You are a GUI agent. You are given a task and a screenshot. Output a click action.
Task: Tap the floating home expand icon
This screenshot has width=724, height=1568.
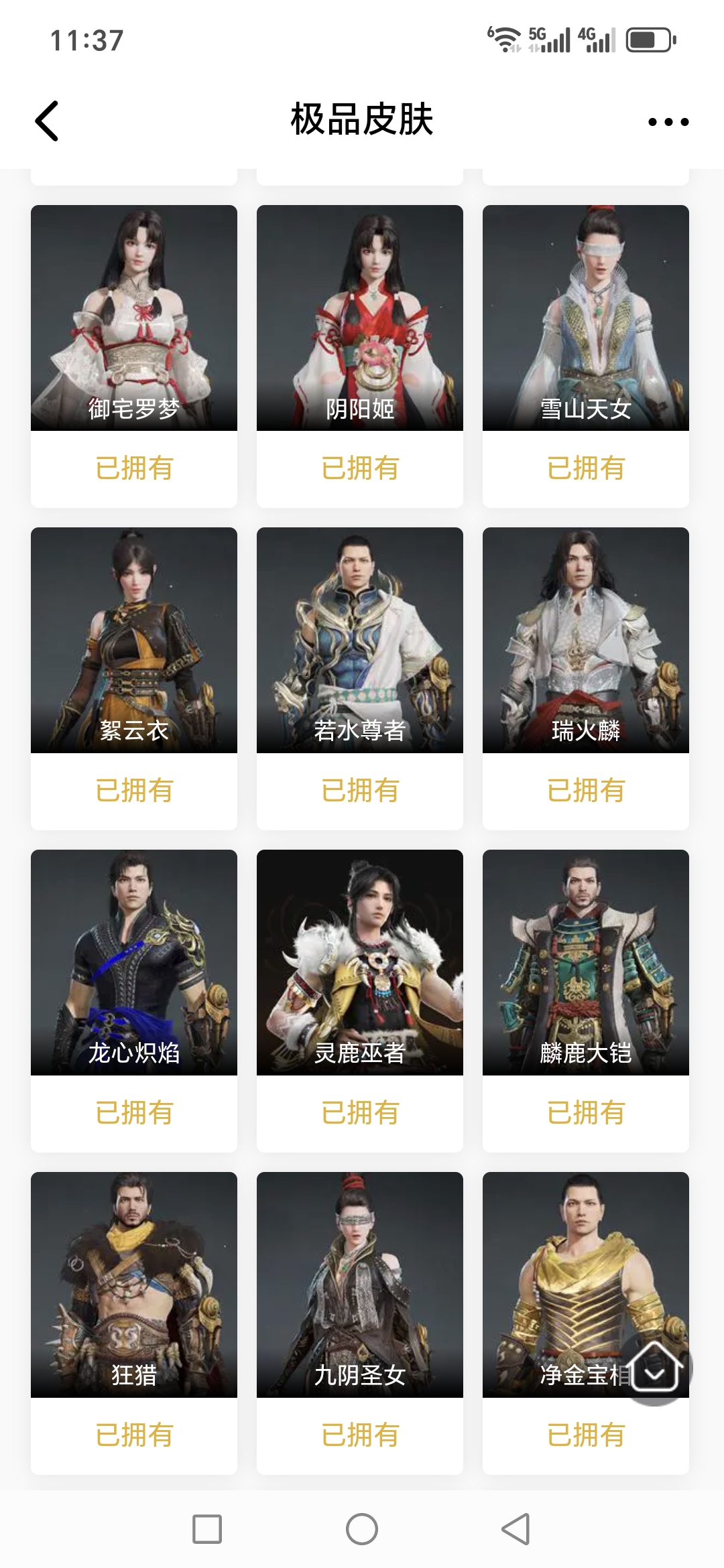(x=655, y=1368)
